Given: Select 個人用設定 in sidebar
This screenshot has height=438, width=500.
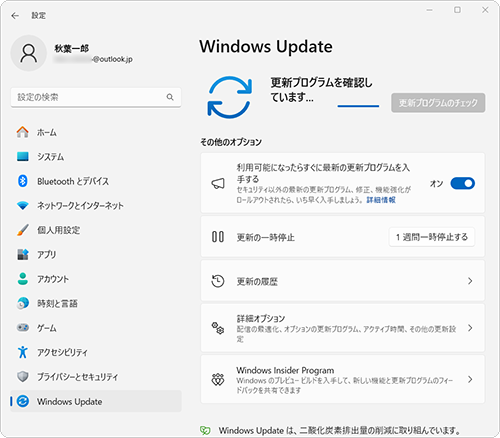Looking at the screenshot, I should 96,230.
